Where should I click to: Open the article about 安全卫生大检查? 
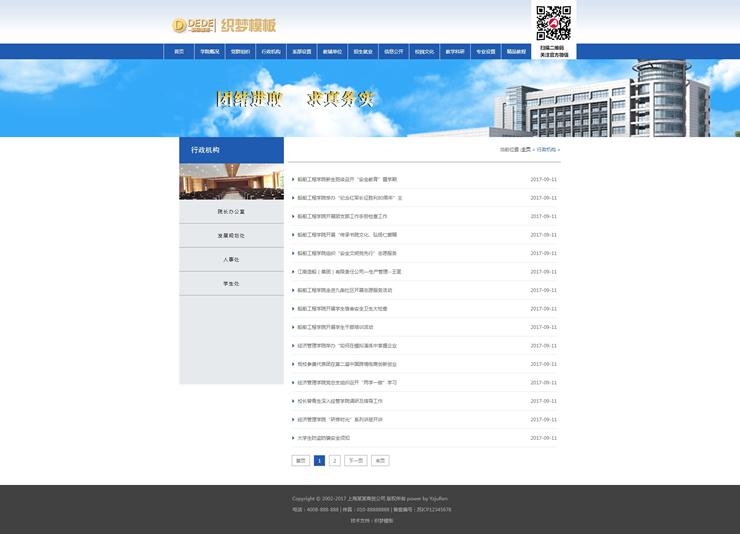(x=342, y=309)
